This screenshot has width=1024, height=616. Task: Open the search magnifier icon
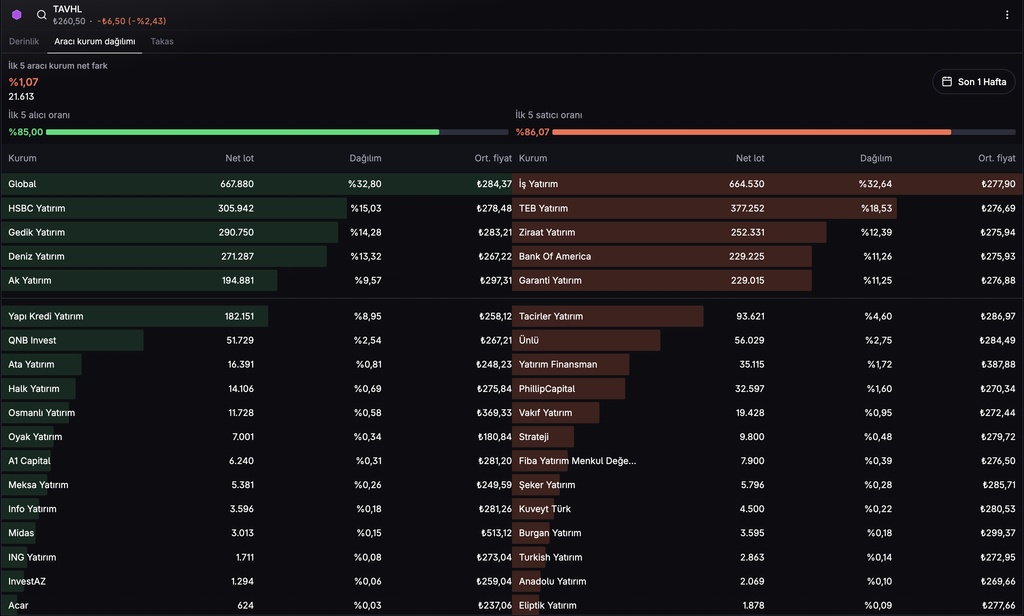(41, 14)
